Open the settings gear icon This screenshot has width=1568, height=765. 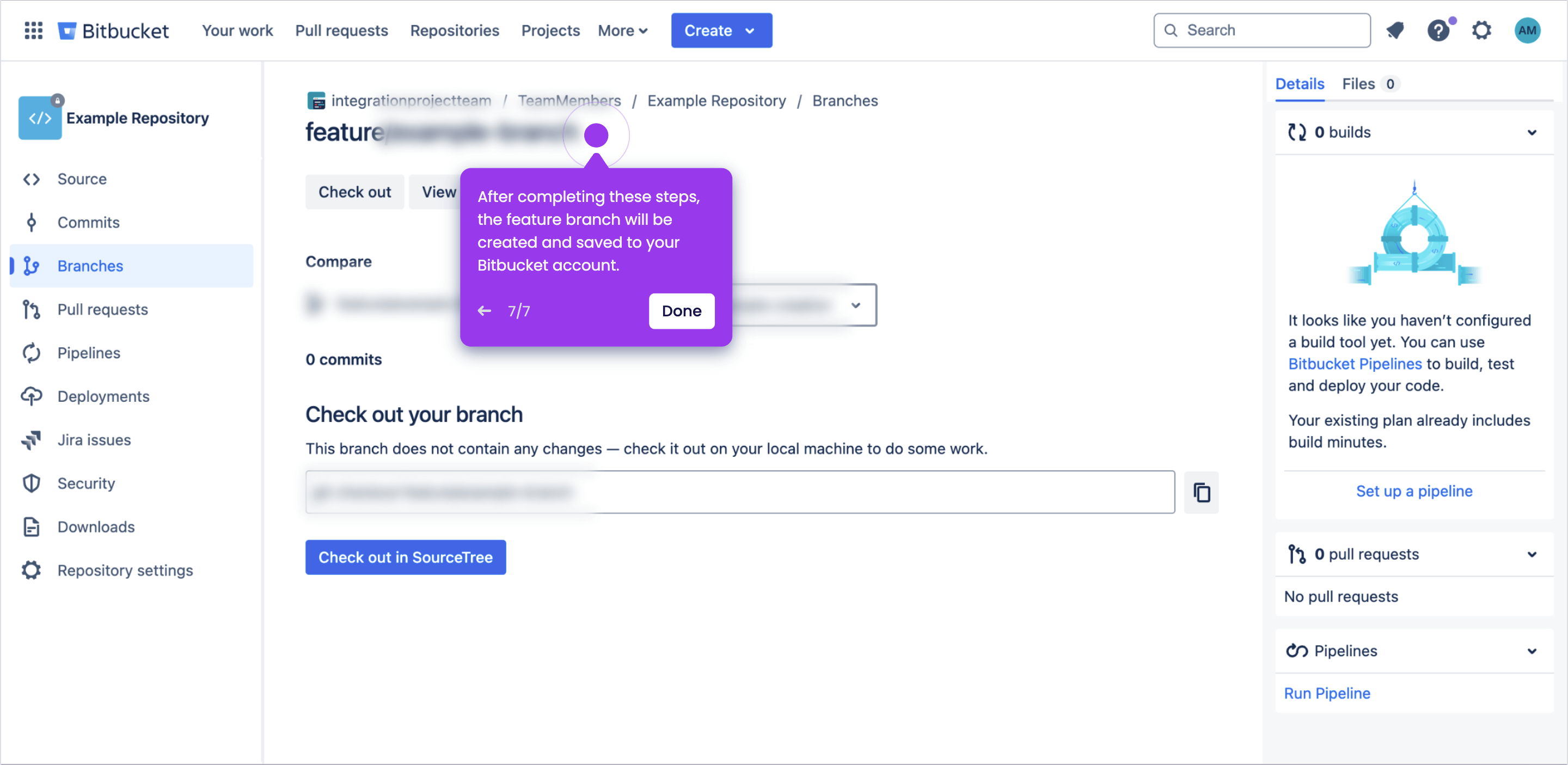tap(1481, 30)
